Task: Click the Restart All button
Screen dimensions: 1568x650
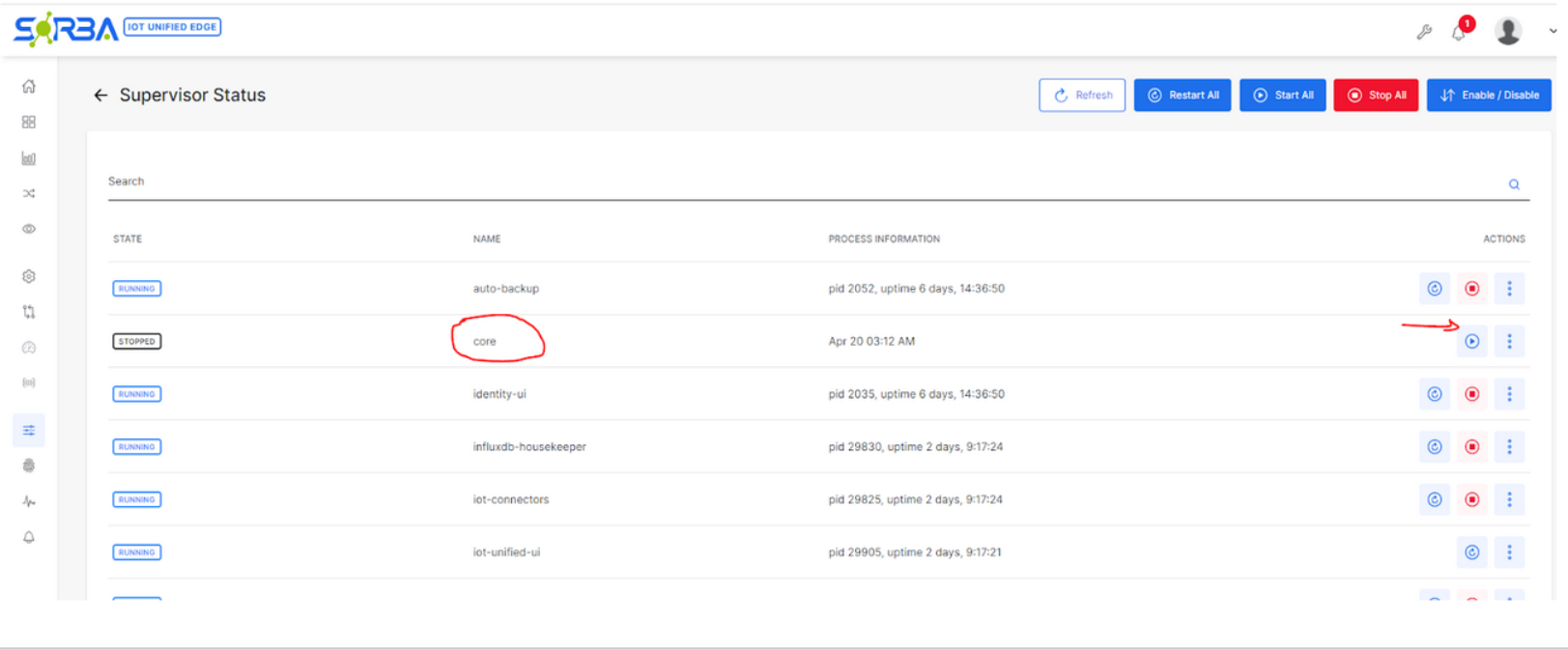Action: 1183,96
